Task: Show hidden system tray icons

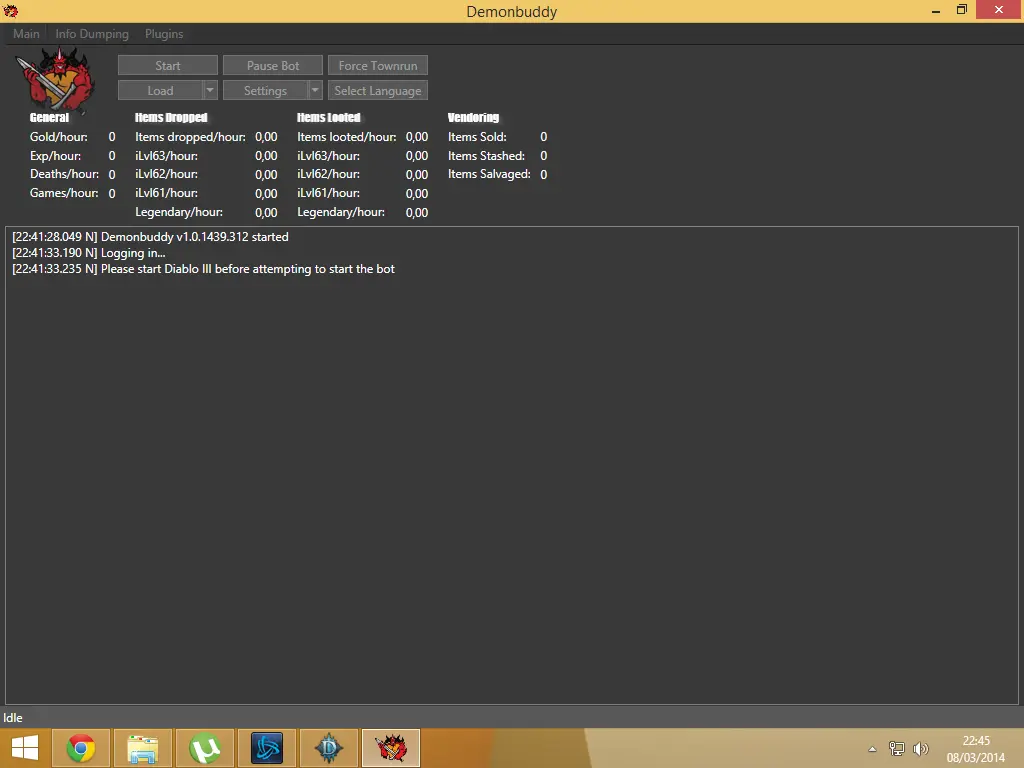Action: point(872,749)
